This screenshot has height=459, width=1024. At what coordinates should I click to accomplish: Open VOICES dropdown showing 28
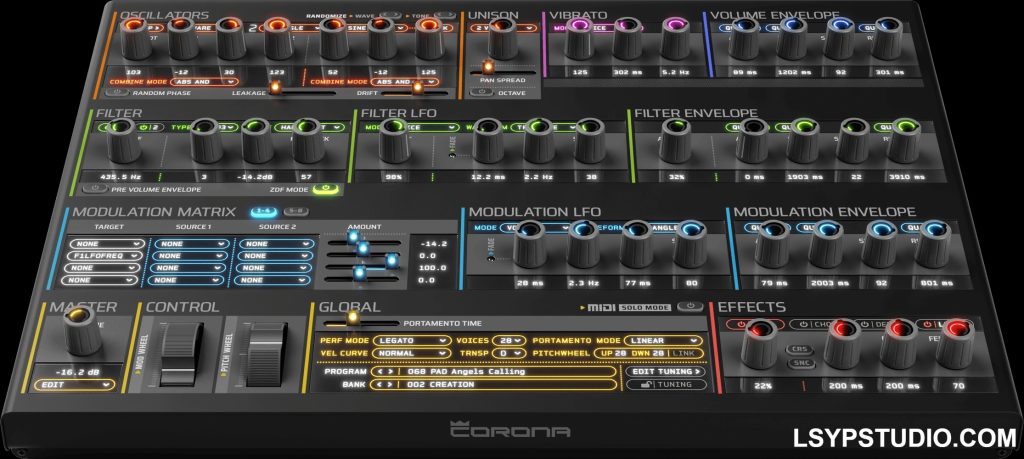click(x=509, y=340)
